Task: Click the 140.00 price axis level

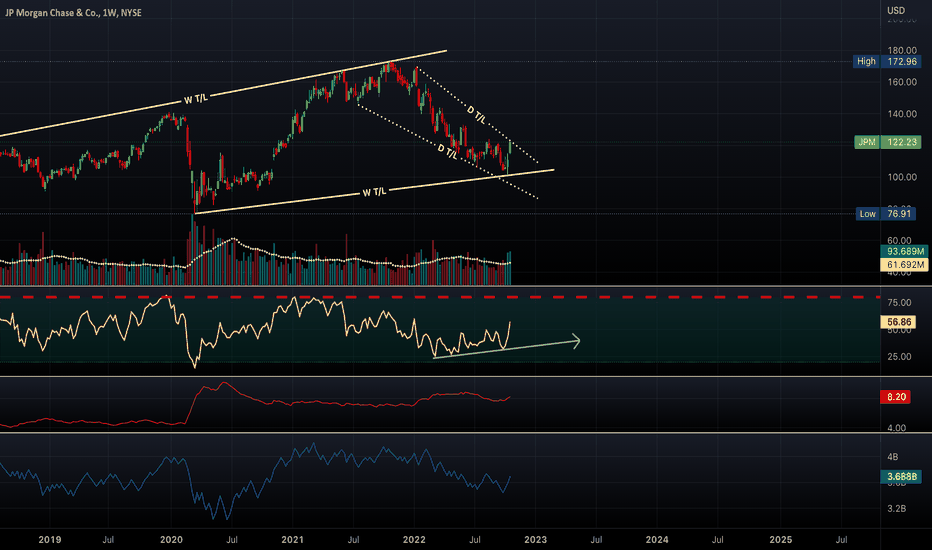Action: click(x=902, y=114)
